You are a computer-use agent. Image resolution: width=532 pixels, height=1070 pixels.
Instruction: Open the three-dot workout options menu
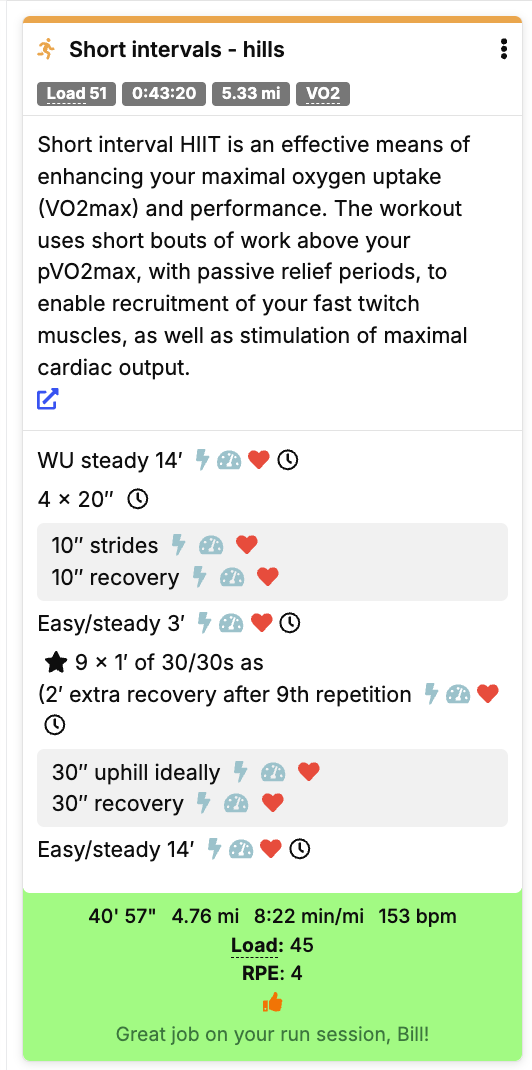click(503, 49)
